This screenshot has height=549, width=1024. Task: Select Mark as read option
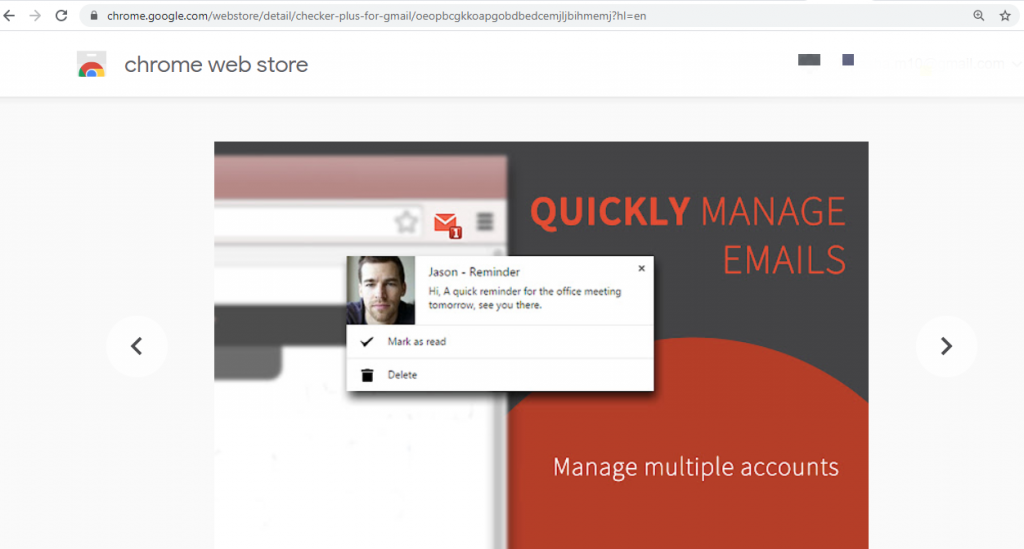(x=500, y=341)
